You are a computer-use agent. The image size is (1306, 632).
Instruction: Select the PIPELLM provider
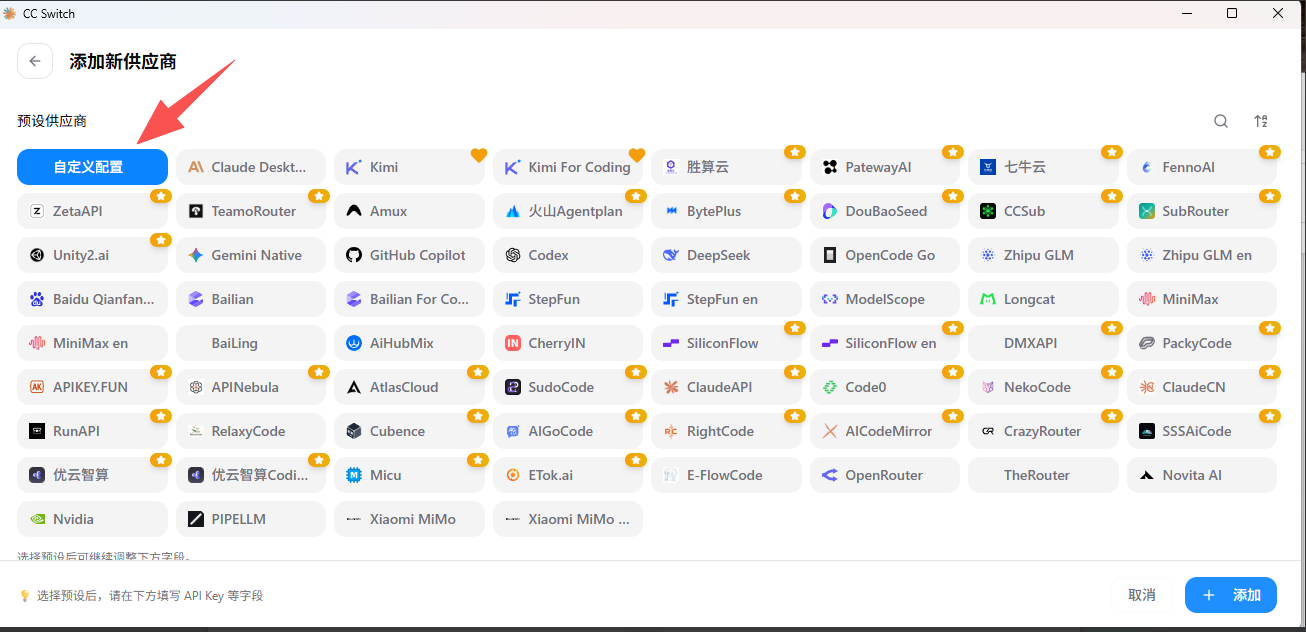[x=251, y=519]
